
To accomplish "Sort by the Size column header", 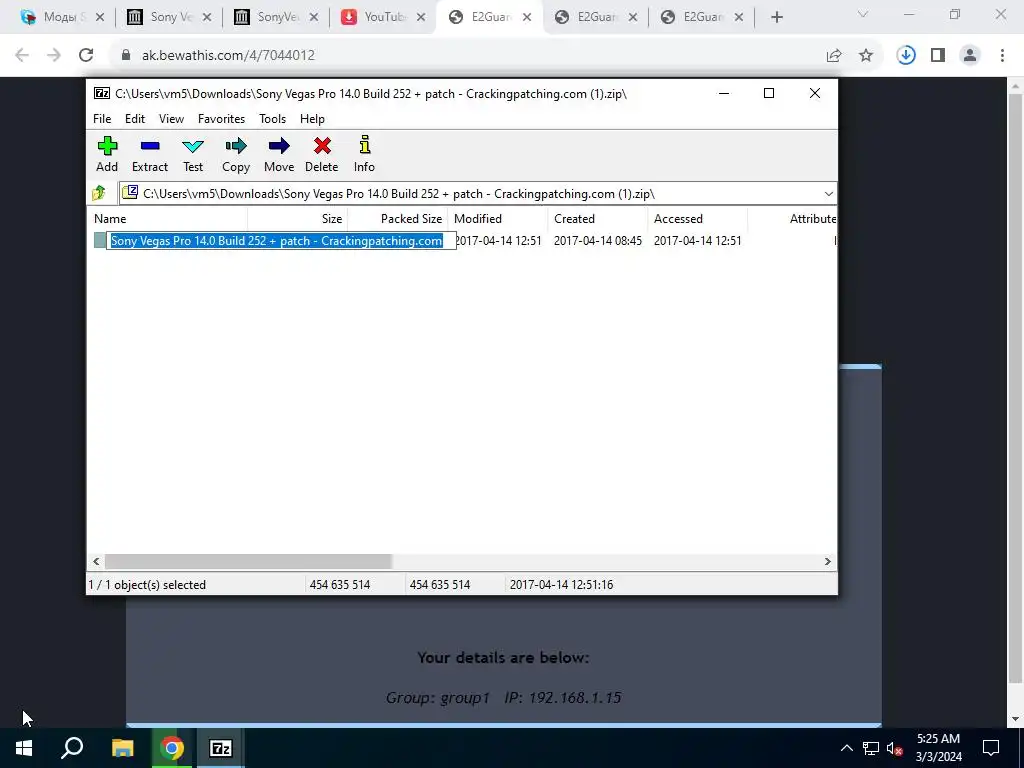I will (x=298, y=219).
